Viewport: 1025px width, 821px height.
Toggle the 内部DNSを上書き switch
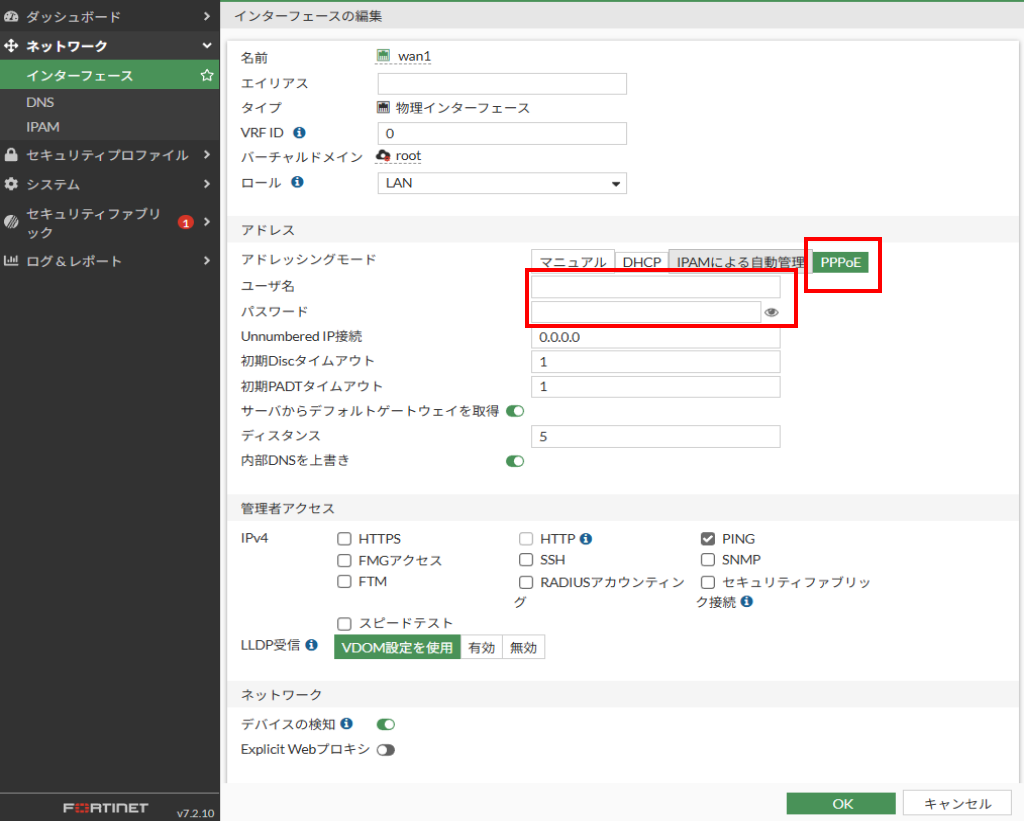pyautogui.click(x=515, y=461)
